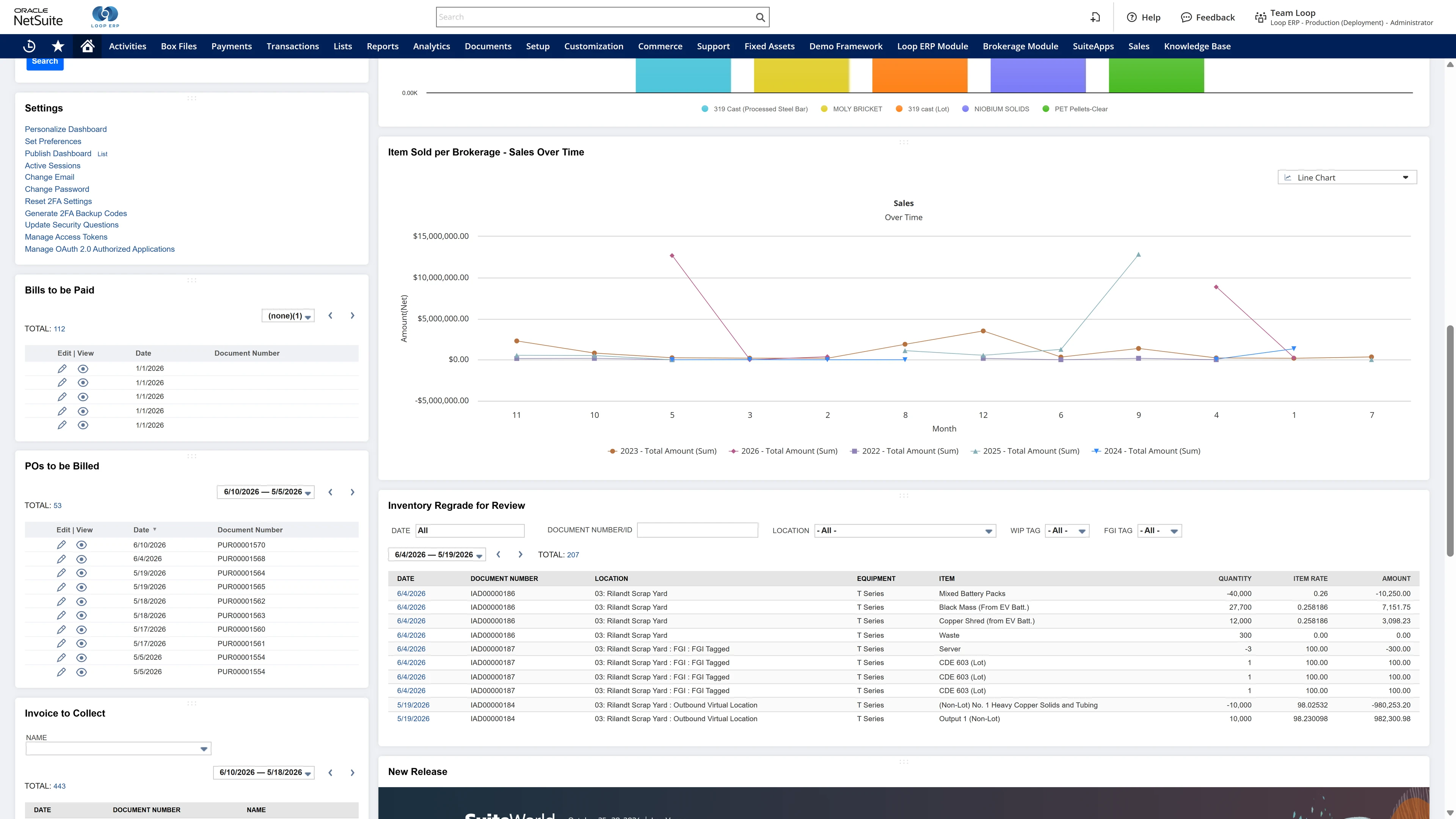Screen dimensions: 1456x819
Task: Go to next page in Inventory Regrade for Review
Action: 520,554
